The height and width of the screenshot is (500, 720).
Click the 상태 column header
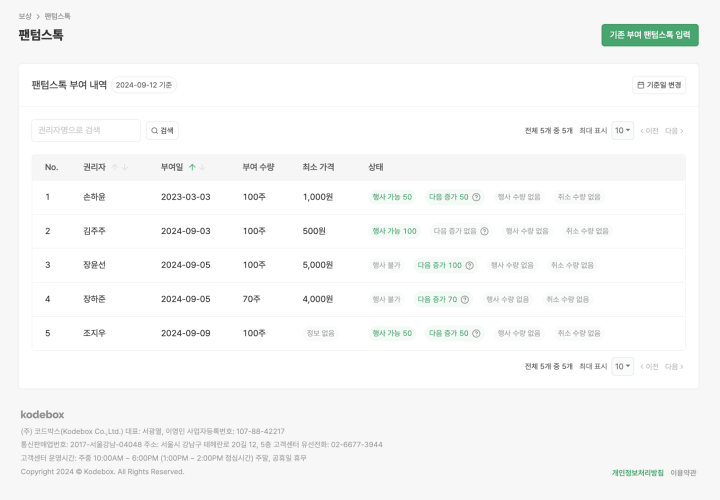pyautogui.click(x=376, y=167)
